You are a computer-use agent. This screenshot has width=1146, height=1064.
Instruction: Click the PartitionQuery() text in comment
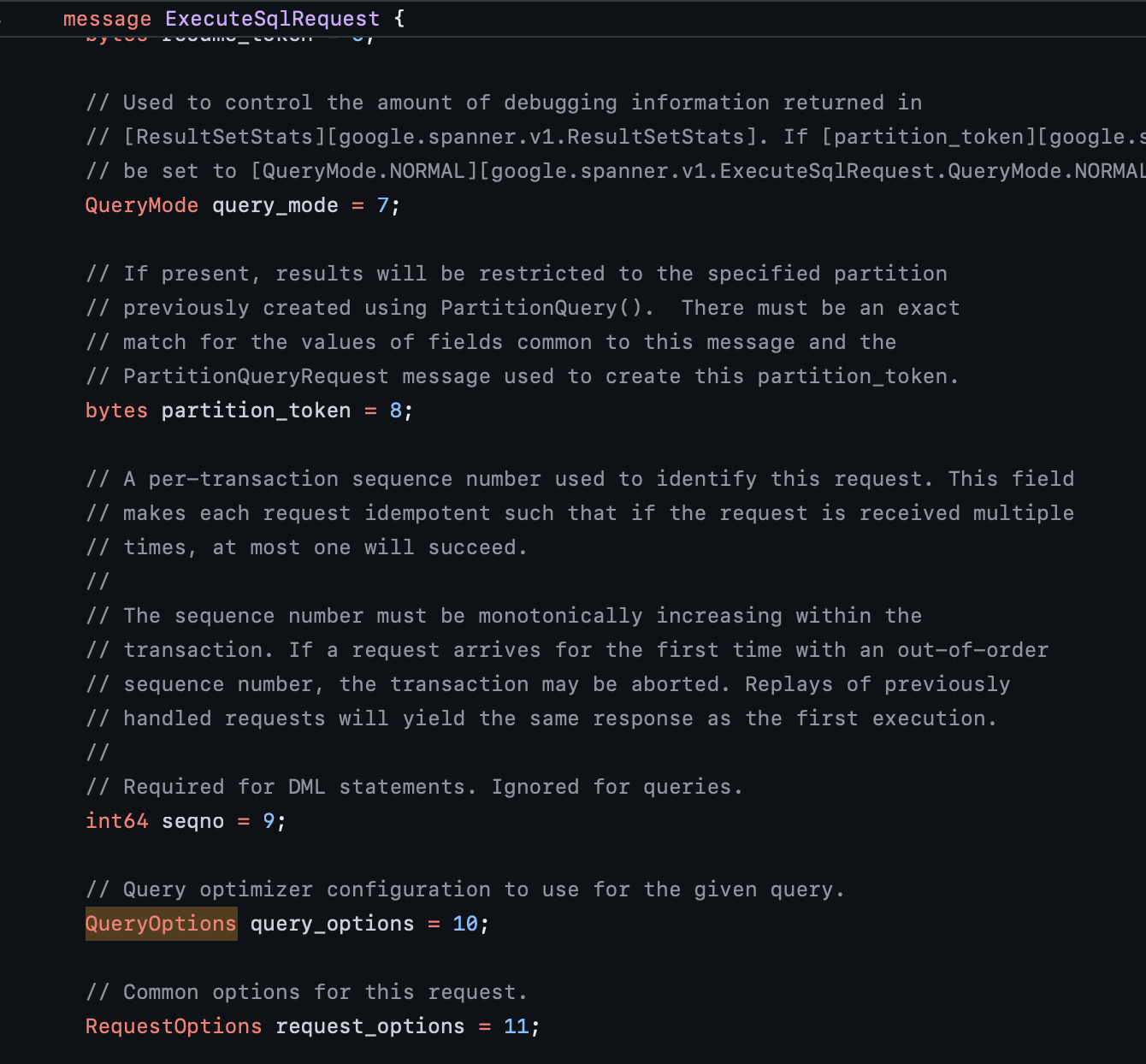[x=547, y=308]
